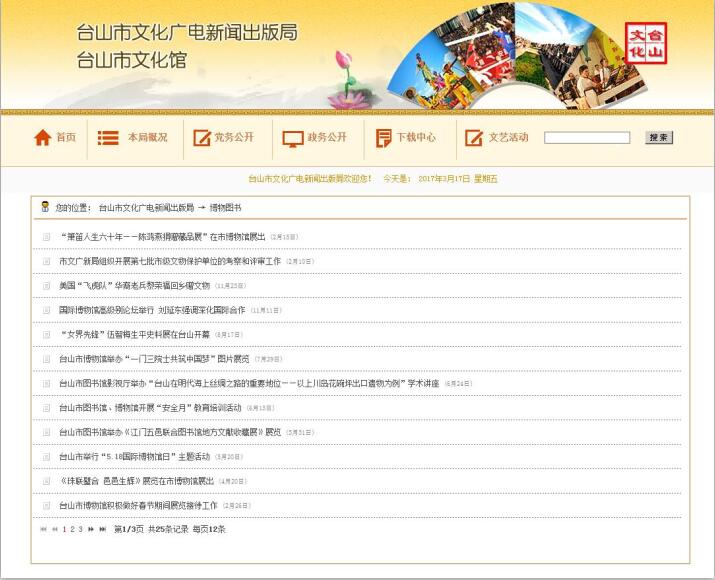The width and height of the screenshot is (715, 580).
Task: Click the 台山文化 red logo
Action: [x=646, y=44]
